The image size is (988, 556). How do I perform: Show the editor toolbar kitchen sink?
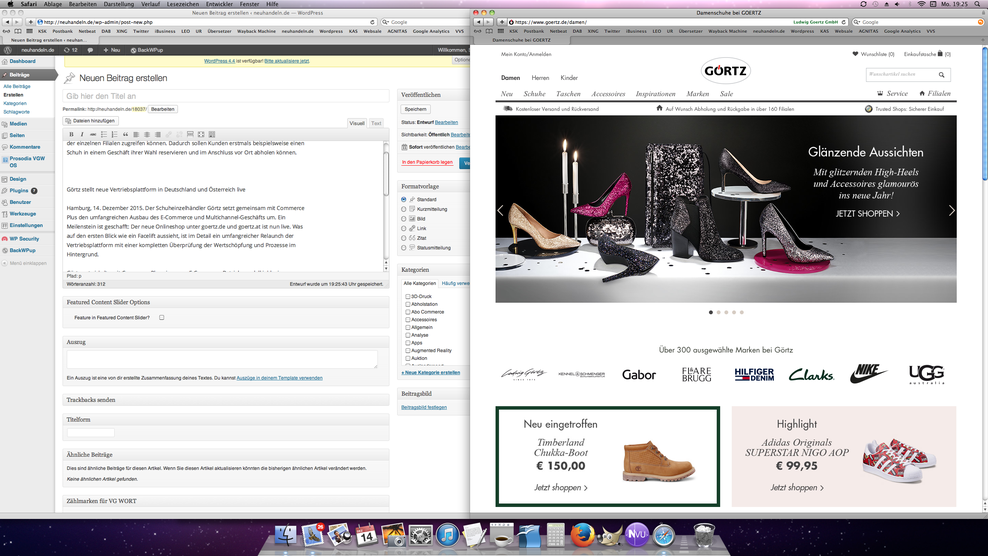pyautogui.click(x=212, y=134)
